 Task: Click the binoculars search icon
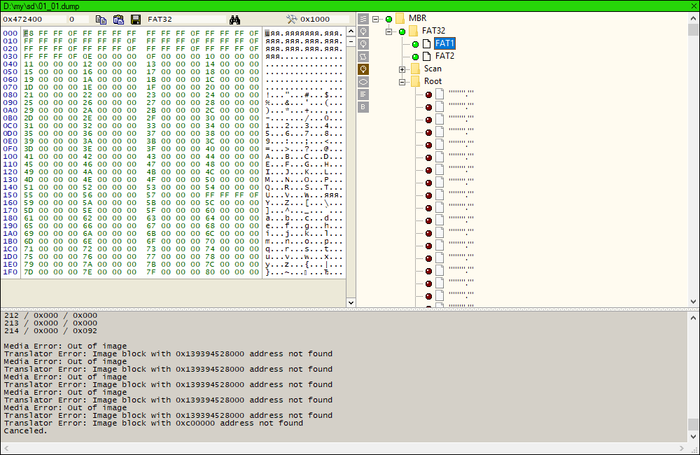coord(235,19)
